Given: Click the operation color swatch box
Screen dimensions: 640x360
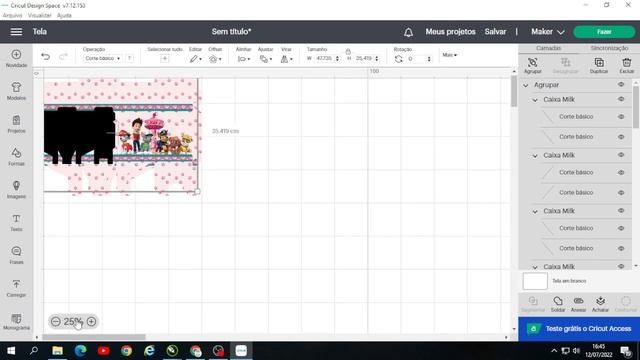Looking at the screenshot, I should pos(129,58).
